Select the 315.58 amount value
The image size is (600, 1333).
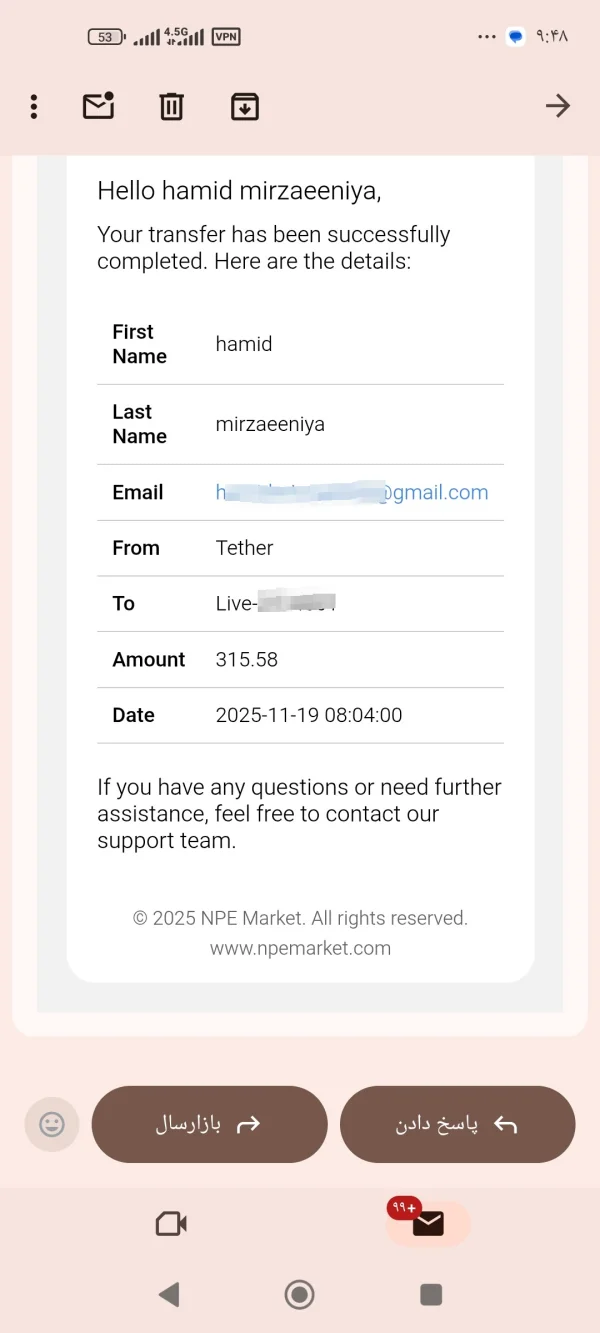(x=247, y=660)
